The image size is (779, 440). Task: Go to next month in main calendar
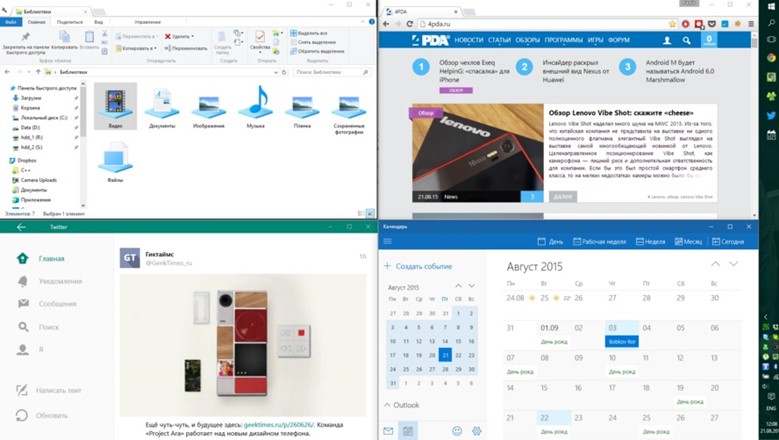click(733, 264)
